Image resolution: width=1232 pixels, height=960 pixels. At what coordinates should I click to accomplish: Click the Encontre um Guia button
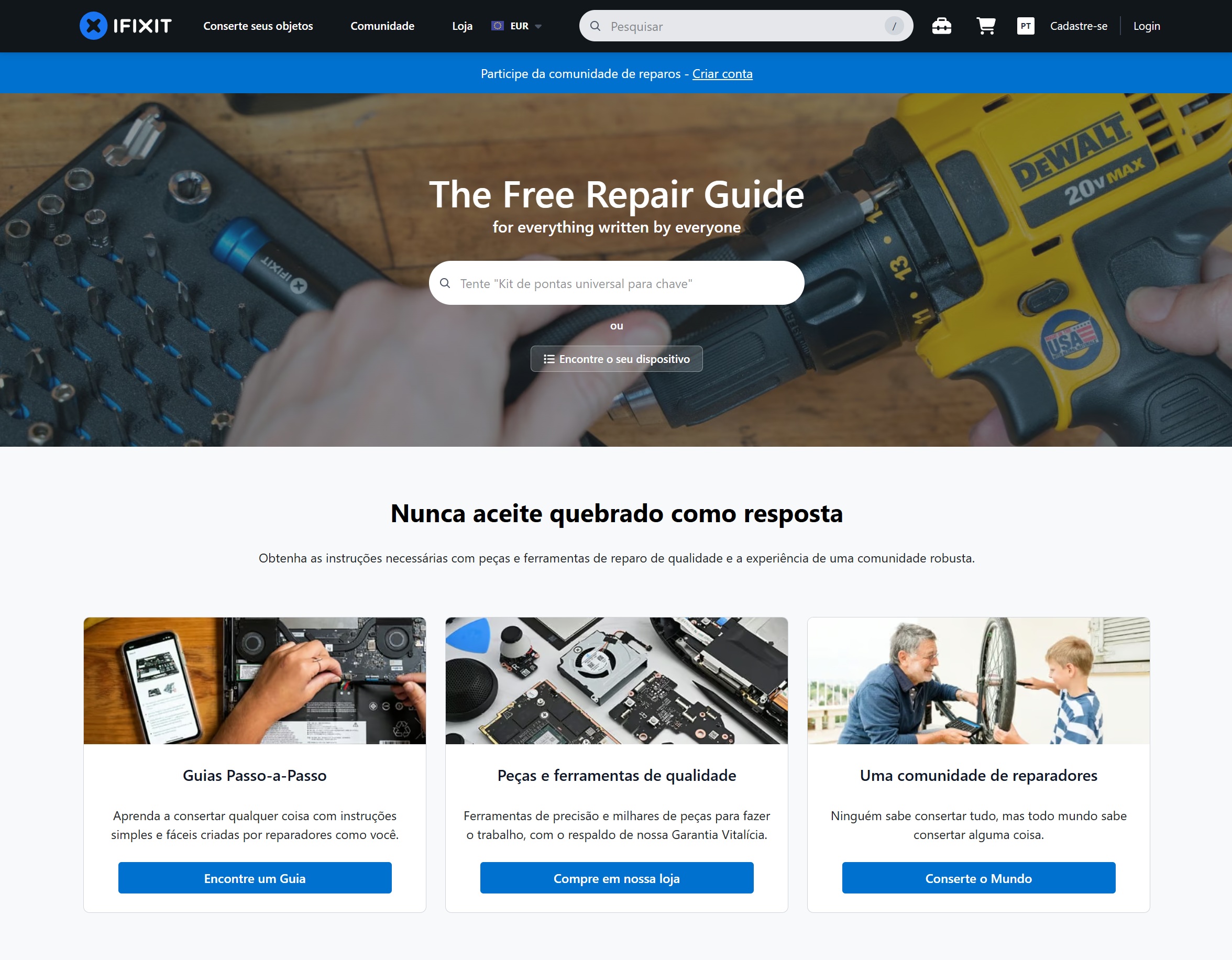[x=255, y=878]
